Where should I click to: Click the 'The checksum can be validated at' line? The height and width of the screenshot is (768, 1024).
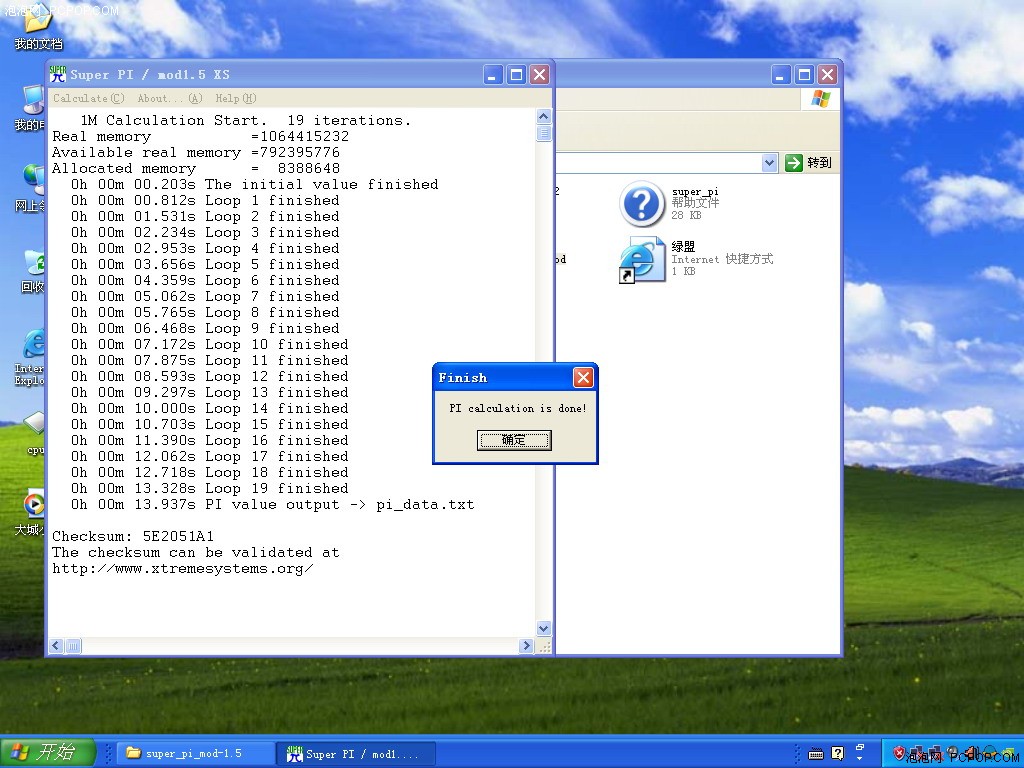(196, 552)
